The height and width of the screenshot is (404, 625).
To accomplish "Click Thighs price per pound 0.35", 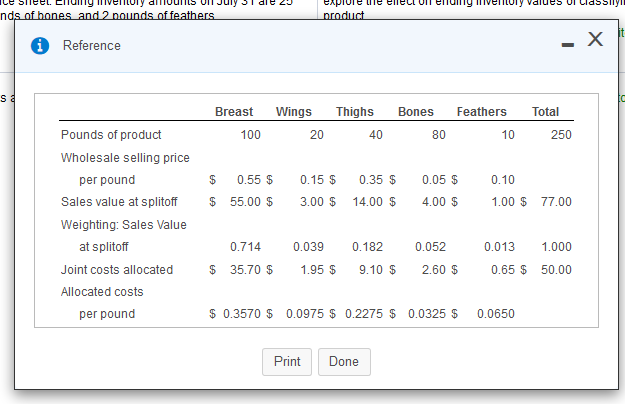I will [x=371, y=180].
